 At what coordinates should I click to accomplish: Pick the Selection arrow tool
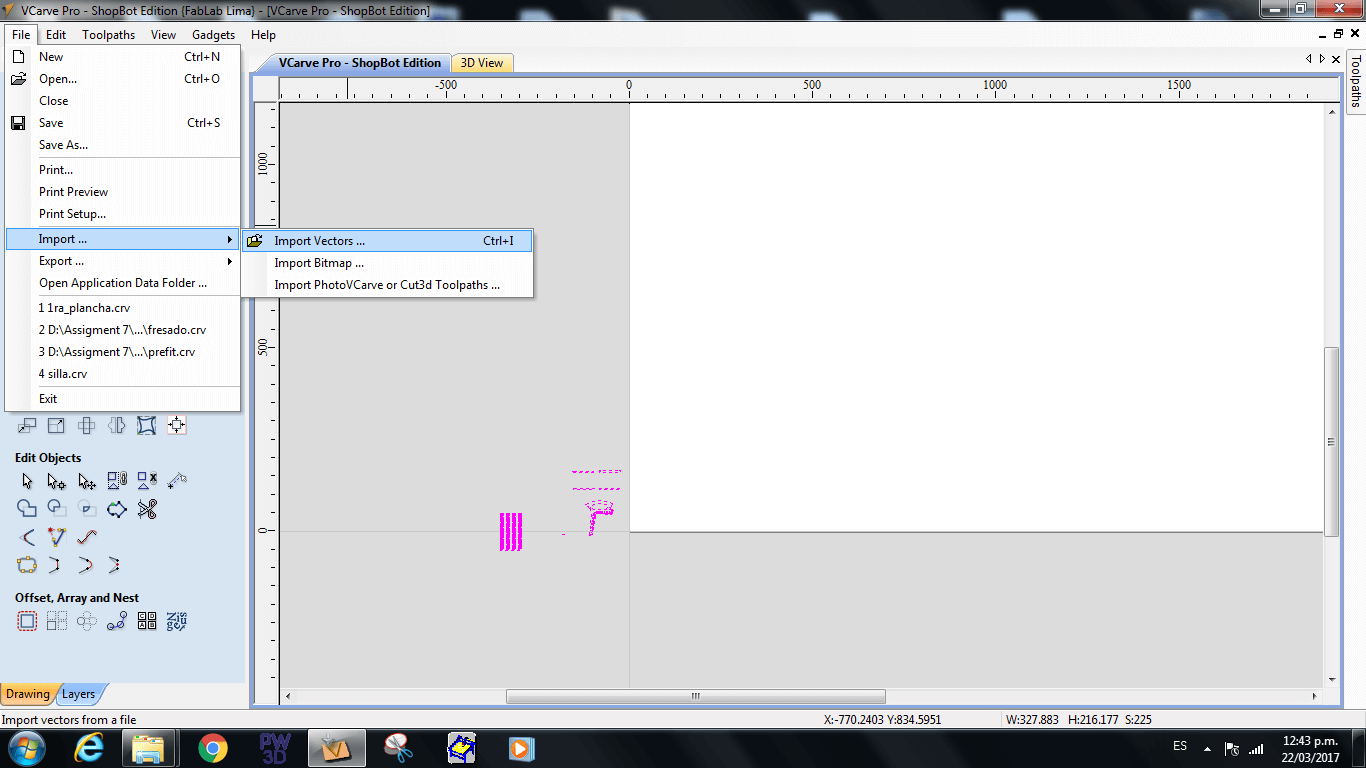click(x=27, y=481)
